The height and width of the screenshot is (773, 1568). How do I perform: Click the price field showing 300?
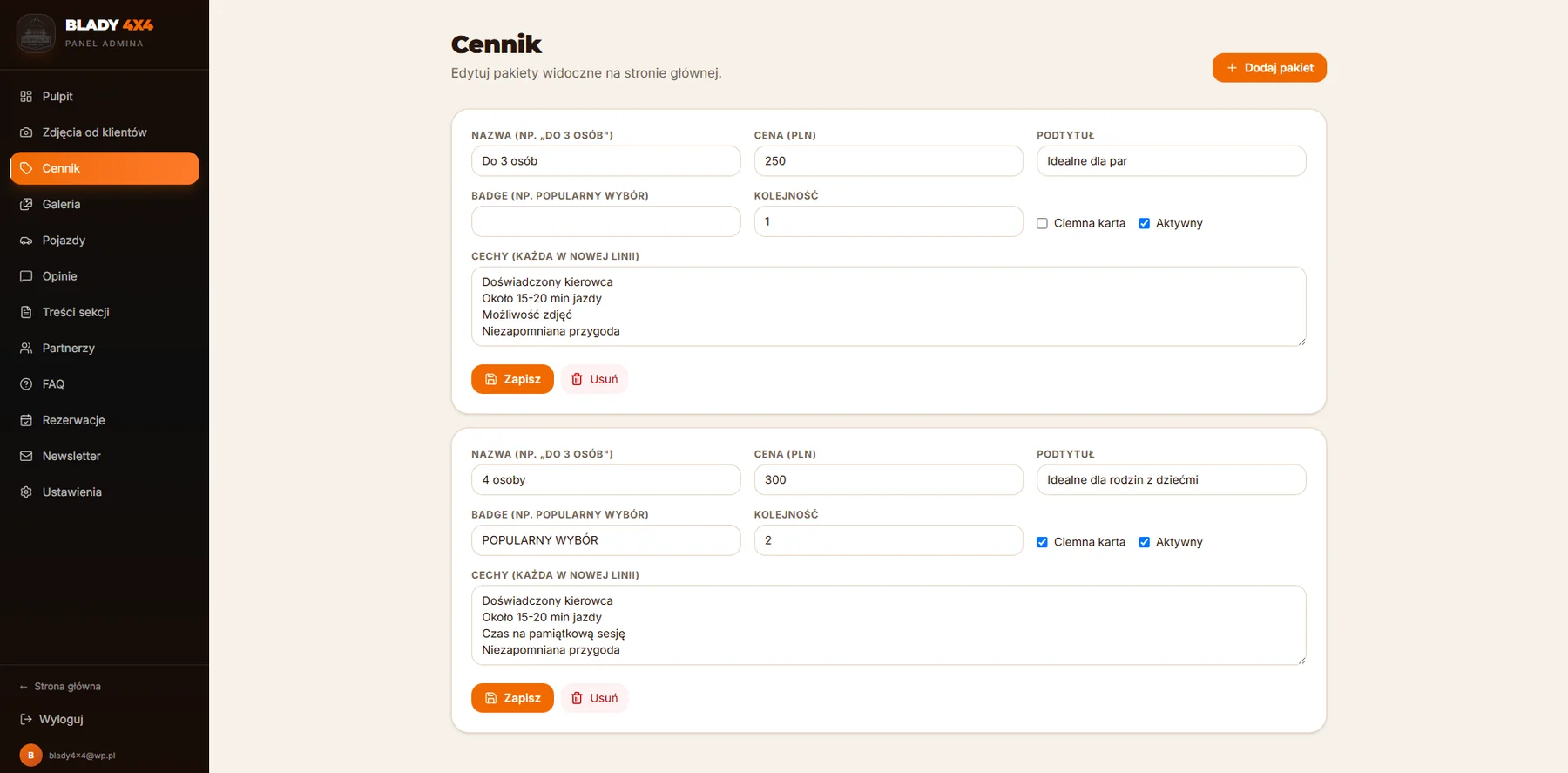(x=889, y=480)
